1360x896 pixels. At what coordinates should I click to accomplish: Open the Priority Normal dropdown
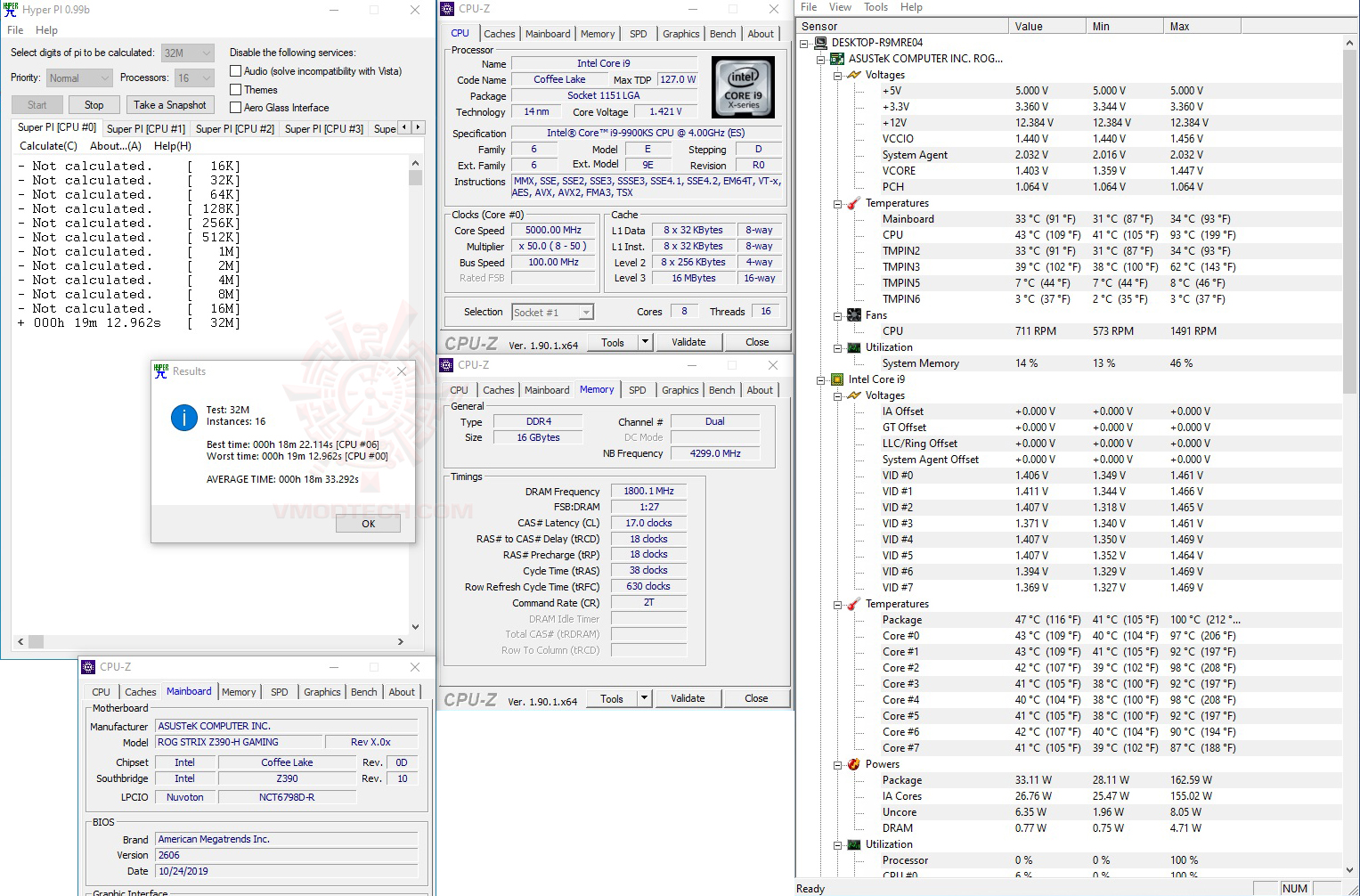78,77
